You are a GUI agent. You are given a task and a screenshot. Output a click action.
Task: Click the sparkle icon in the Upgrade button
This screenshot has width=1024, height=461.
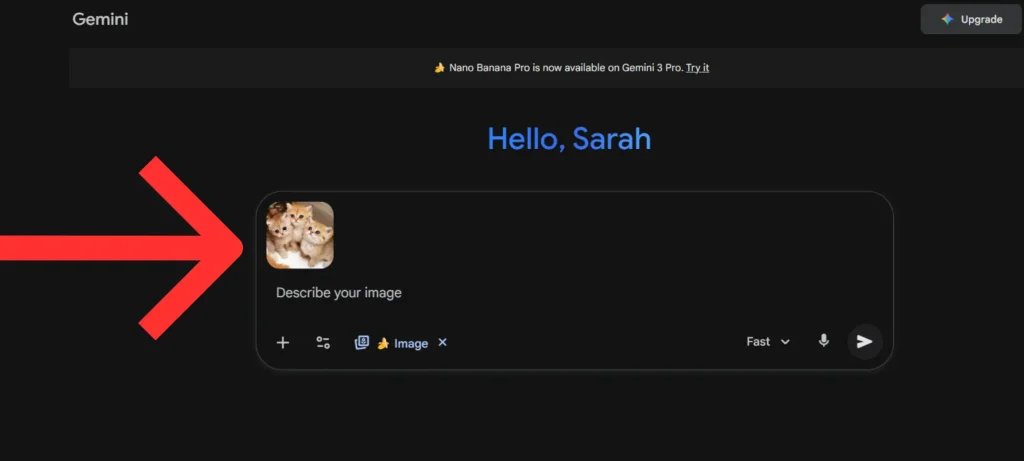[947, 20]
